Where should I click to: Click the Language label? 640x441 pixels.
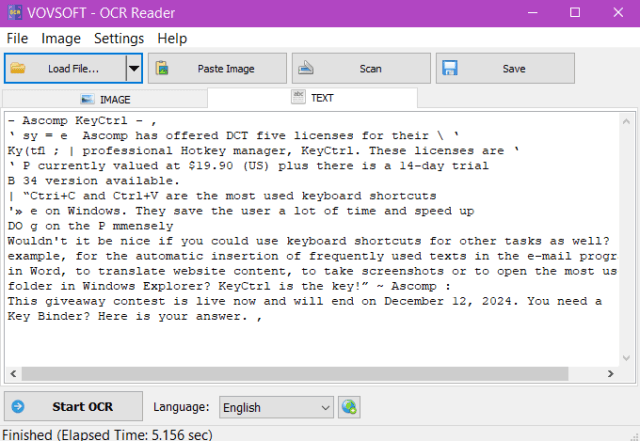181,407
